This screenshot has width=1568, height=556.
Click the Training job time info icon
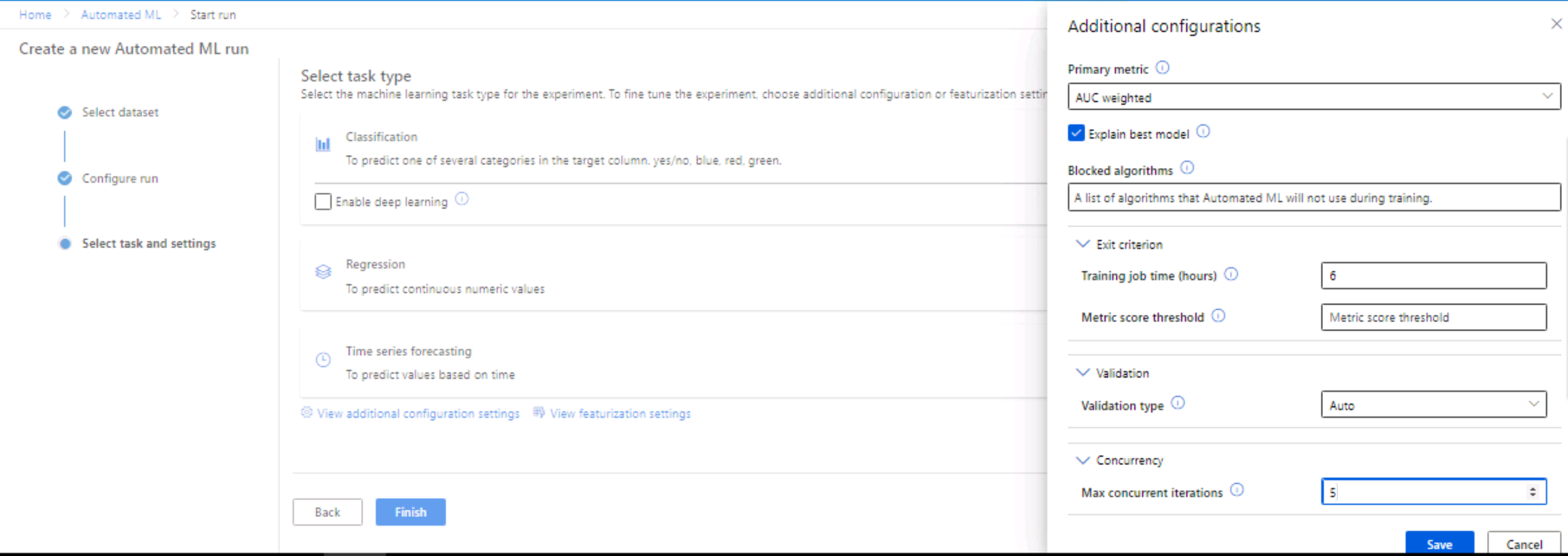(1233, 274)
